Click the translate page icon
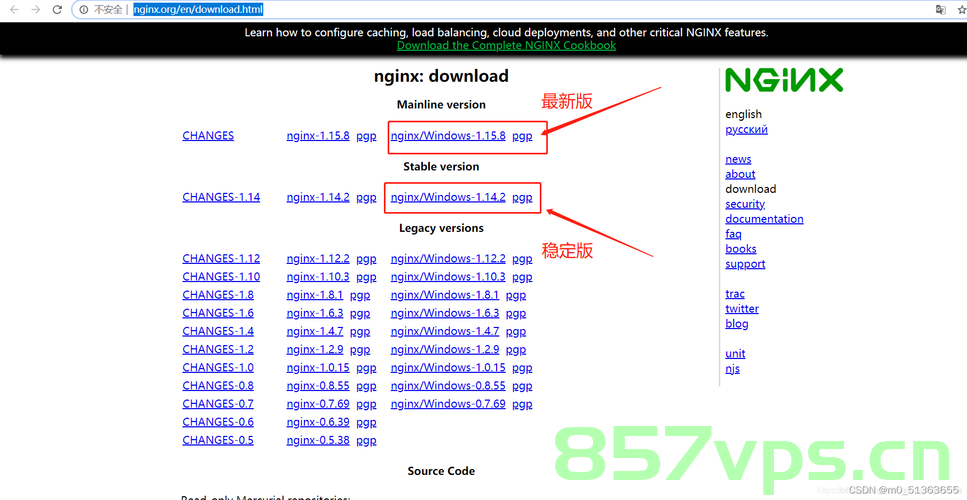967x500 pixels. [940, 9]
